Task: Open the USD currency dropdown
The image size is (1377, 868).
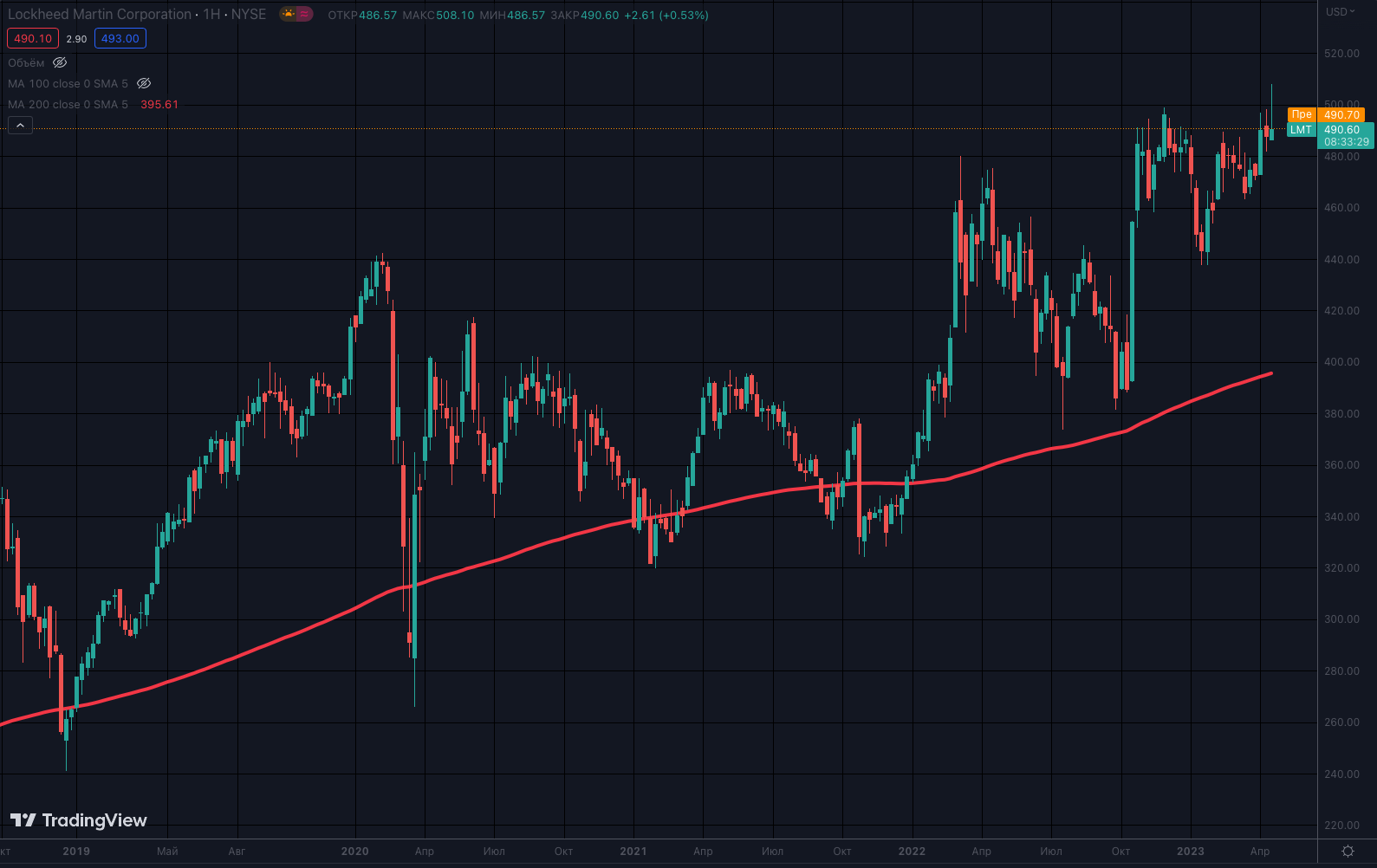Action: click(x=1340, y=11)
